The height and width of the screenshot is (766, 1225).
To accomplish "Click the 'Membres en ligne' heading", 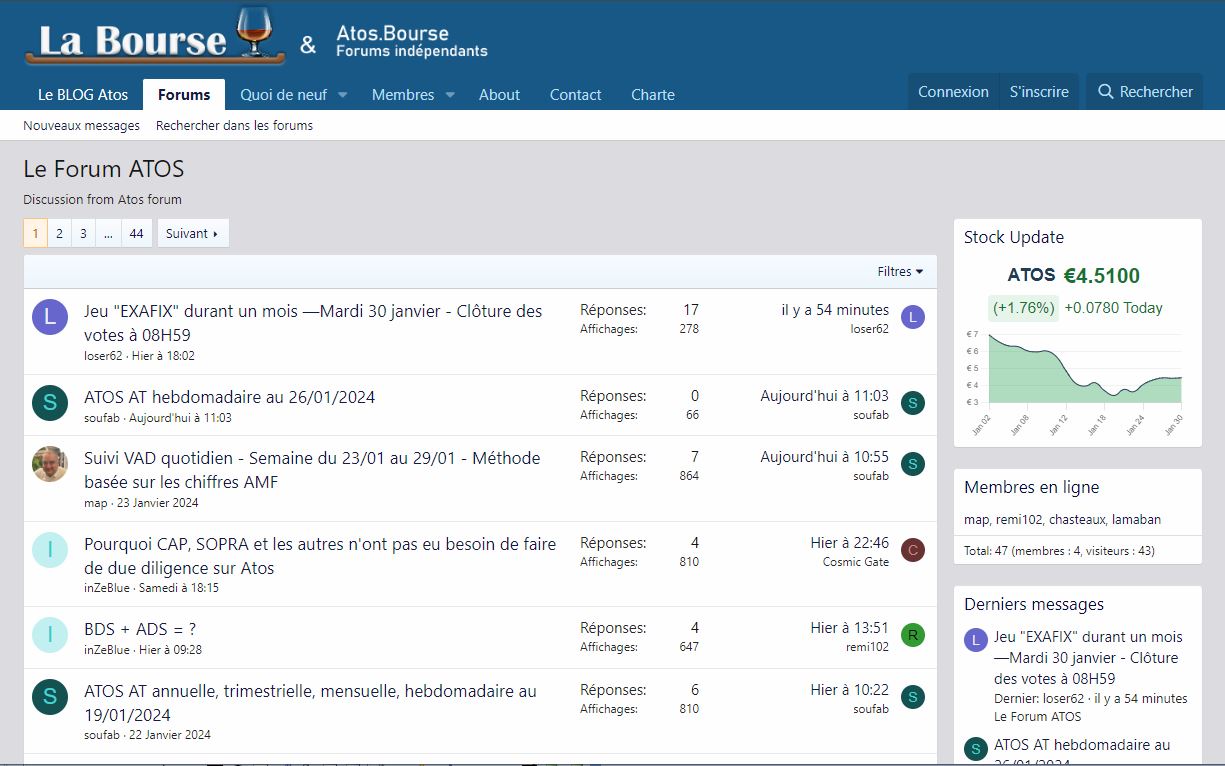I will click(x=1031, y=488).
